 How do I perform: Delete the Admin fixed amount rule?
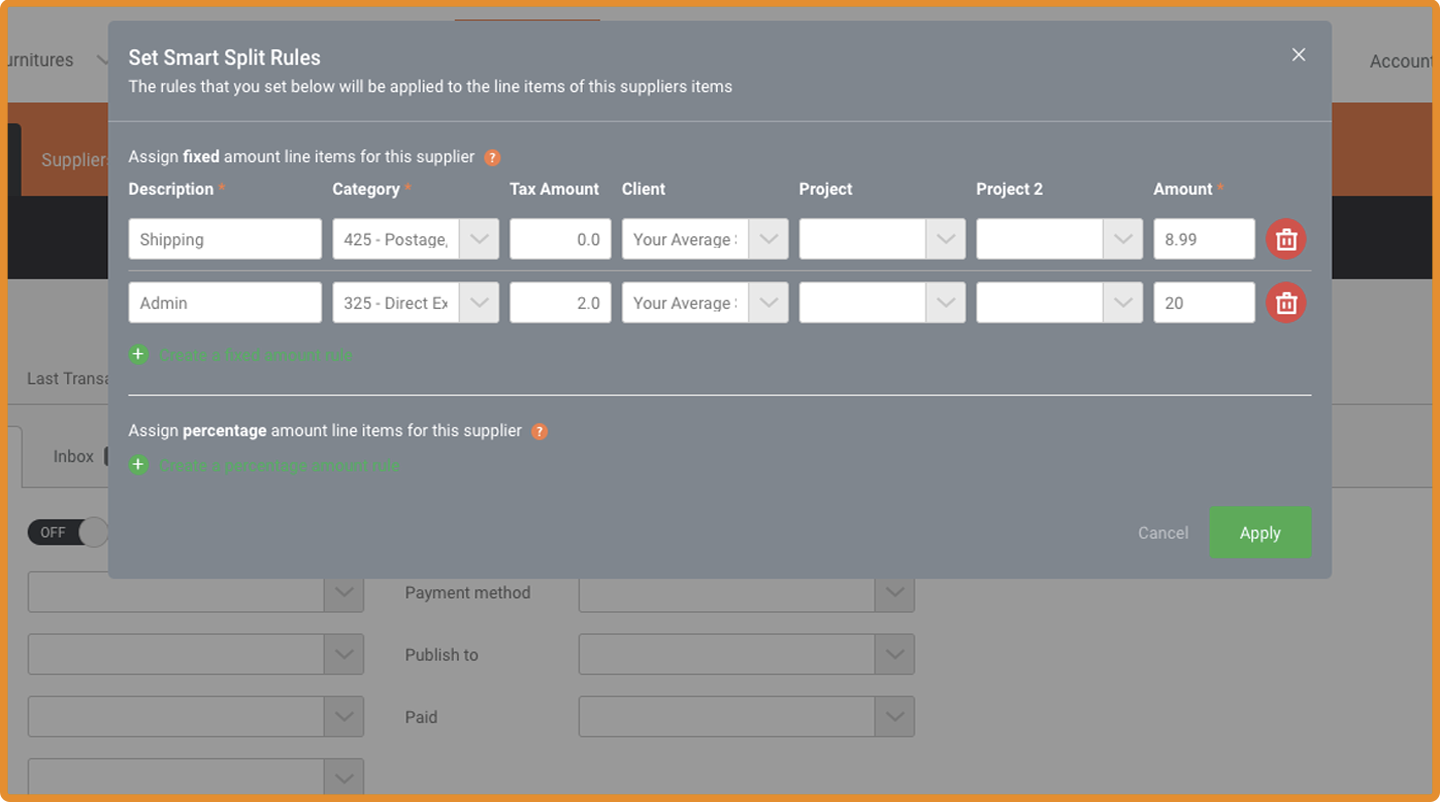(x=1286, y=303)
